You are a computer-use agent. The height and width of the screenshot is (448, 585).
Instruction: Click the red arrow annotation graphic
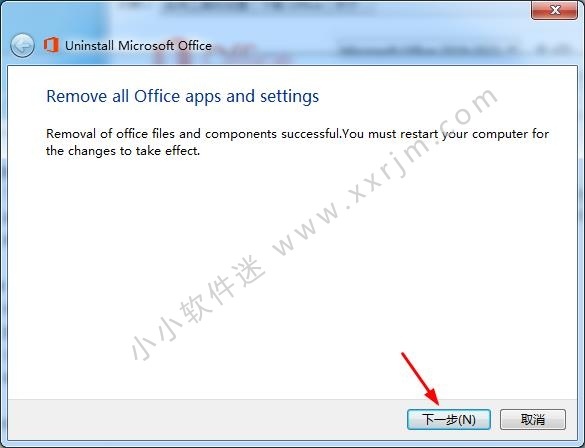pos(420,379)
